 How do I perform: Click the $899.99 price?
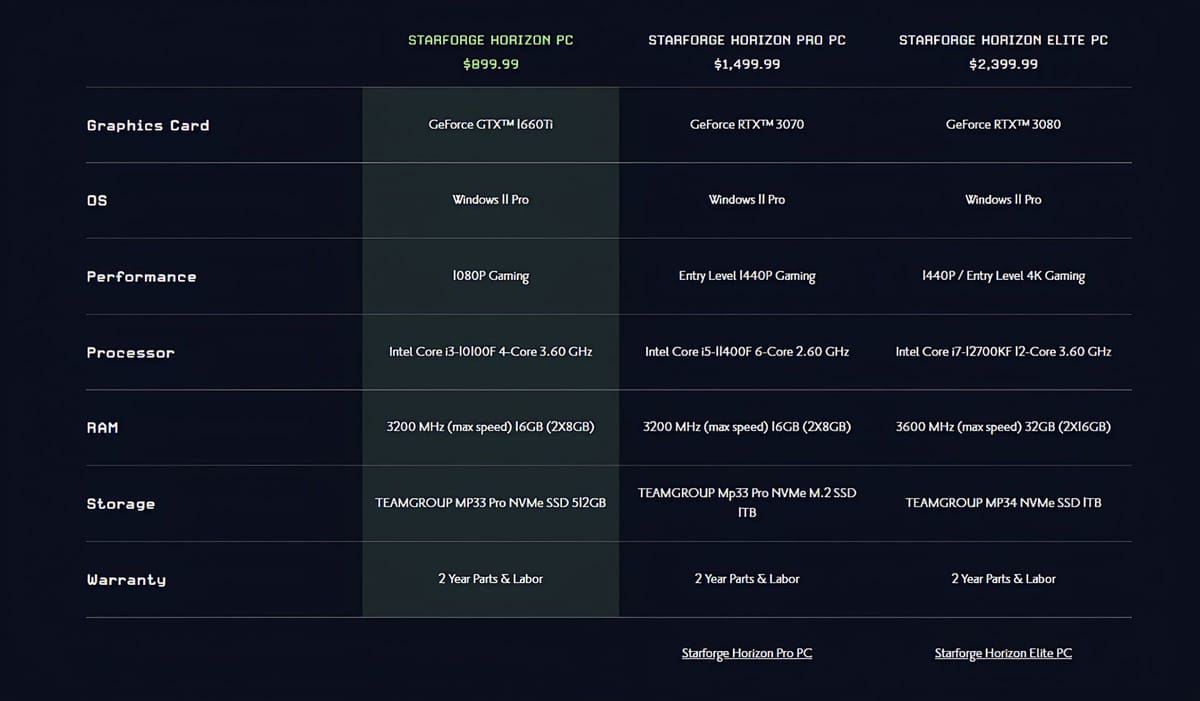click(490, 64)
